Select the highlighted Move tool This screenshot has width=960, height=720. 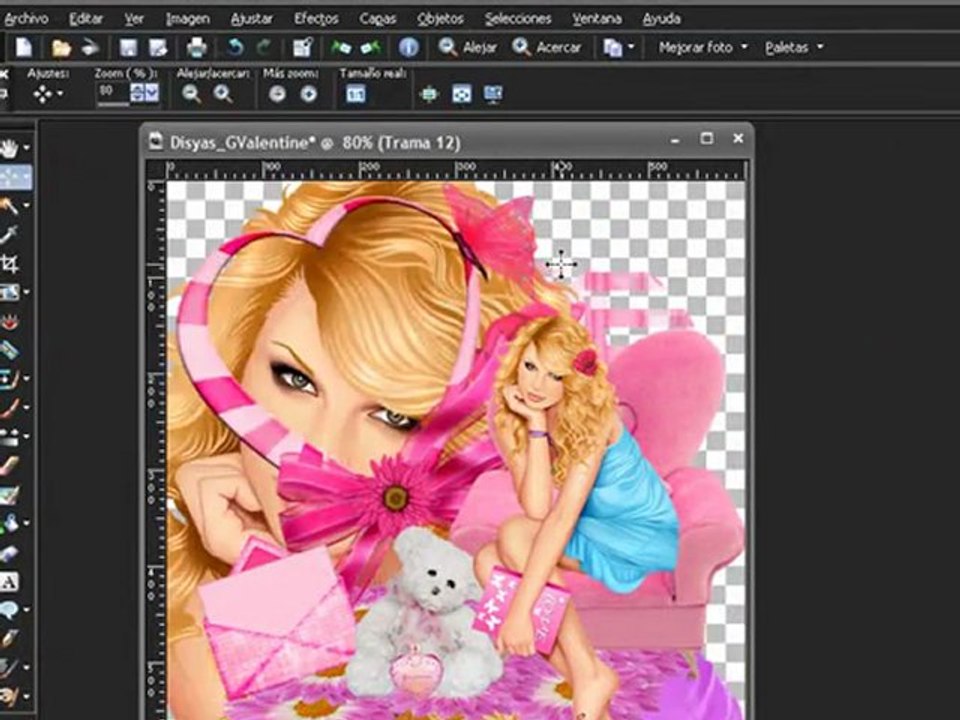pyautogui.click(x=15, y=177)
